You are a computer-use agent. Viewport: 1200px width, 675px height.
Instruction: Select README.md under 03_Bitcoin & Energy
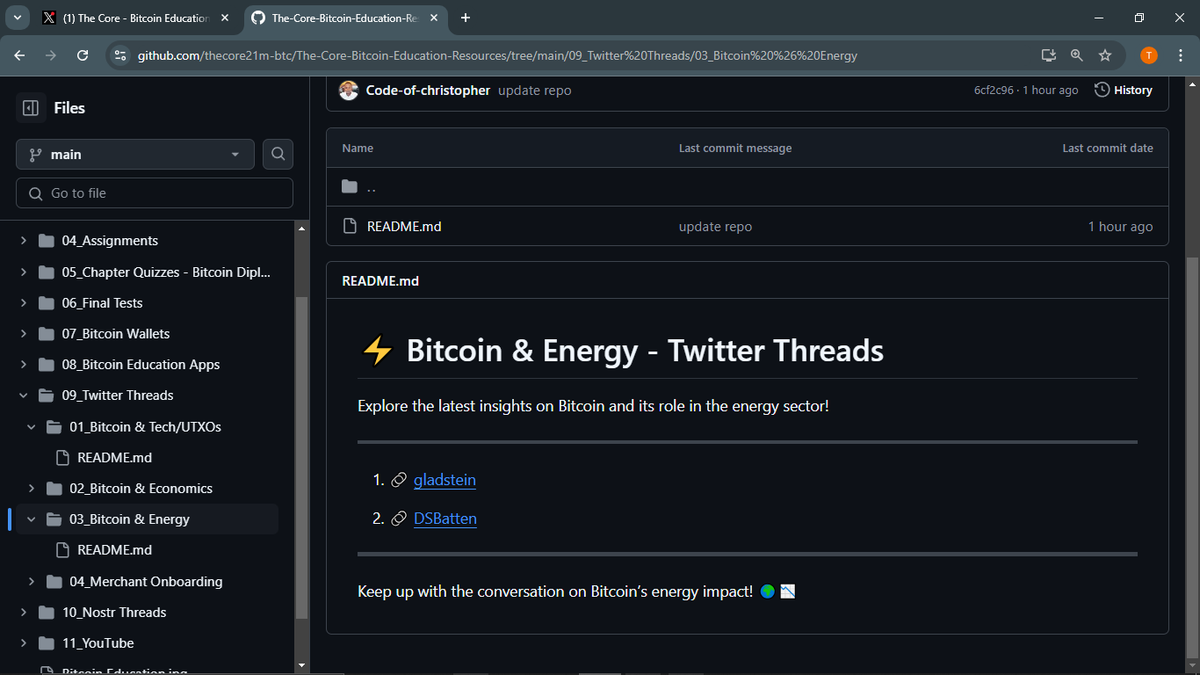click(x=114, y=550)
